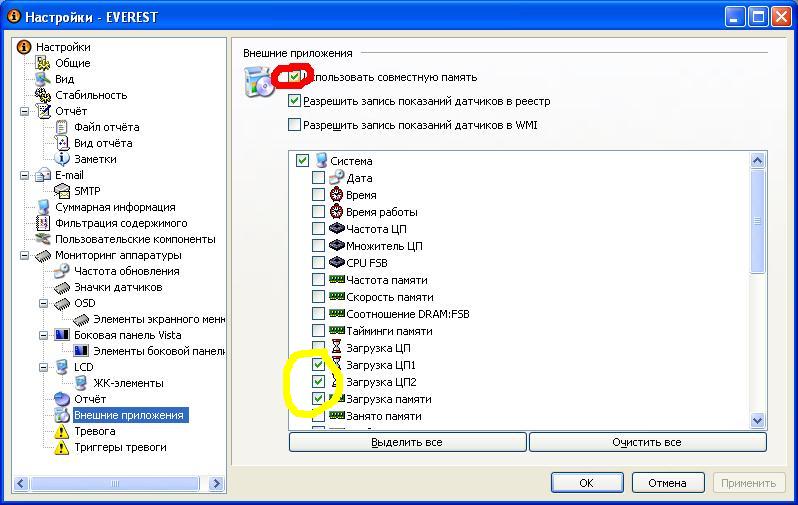Screen dimensions: 798x505
Task: Click the Тревога warning triangle icon
Action: coord(62,431)
